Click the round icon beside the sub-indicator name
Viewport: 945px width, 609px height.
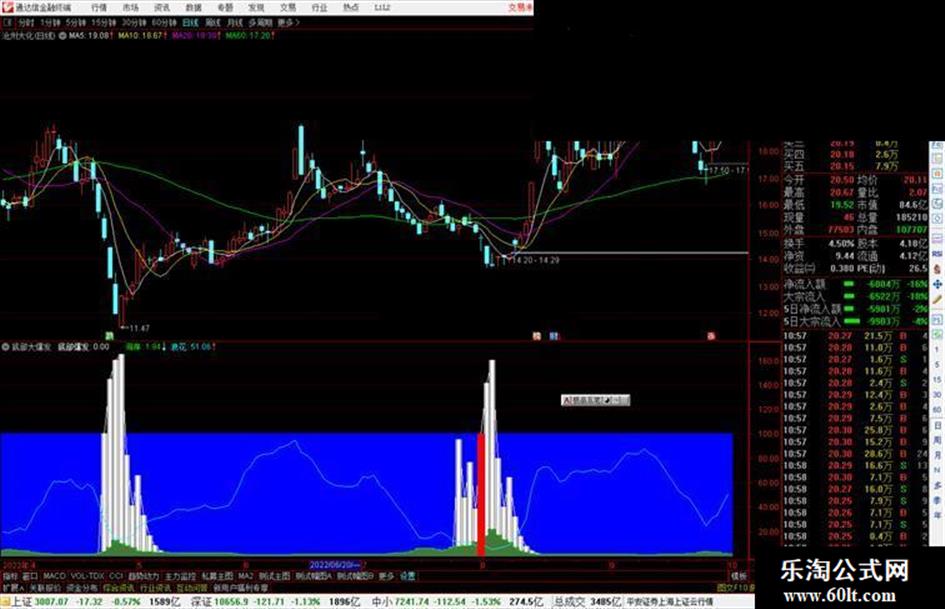[x=6, y=347]
